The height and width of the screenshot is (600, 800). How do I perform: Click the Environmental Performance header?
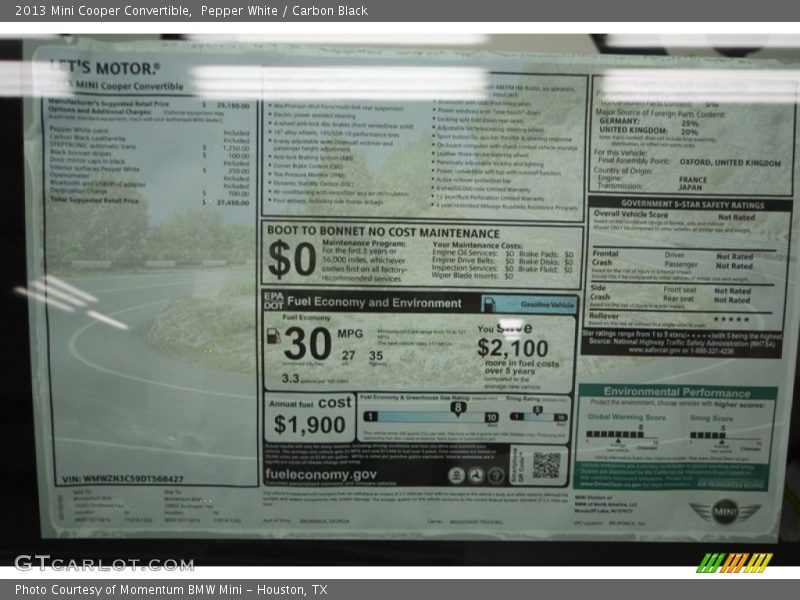677,392
